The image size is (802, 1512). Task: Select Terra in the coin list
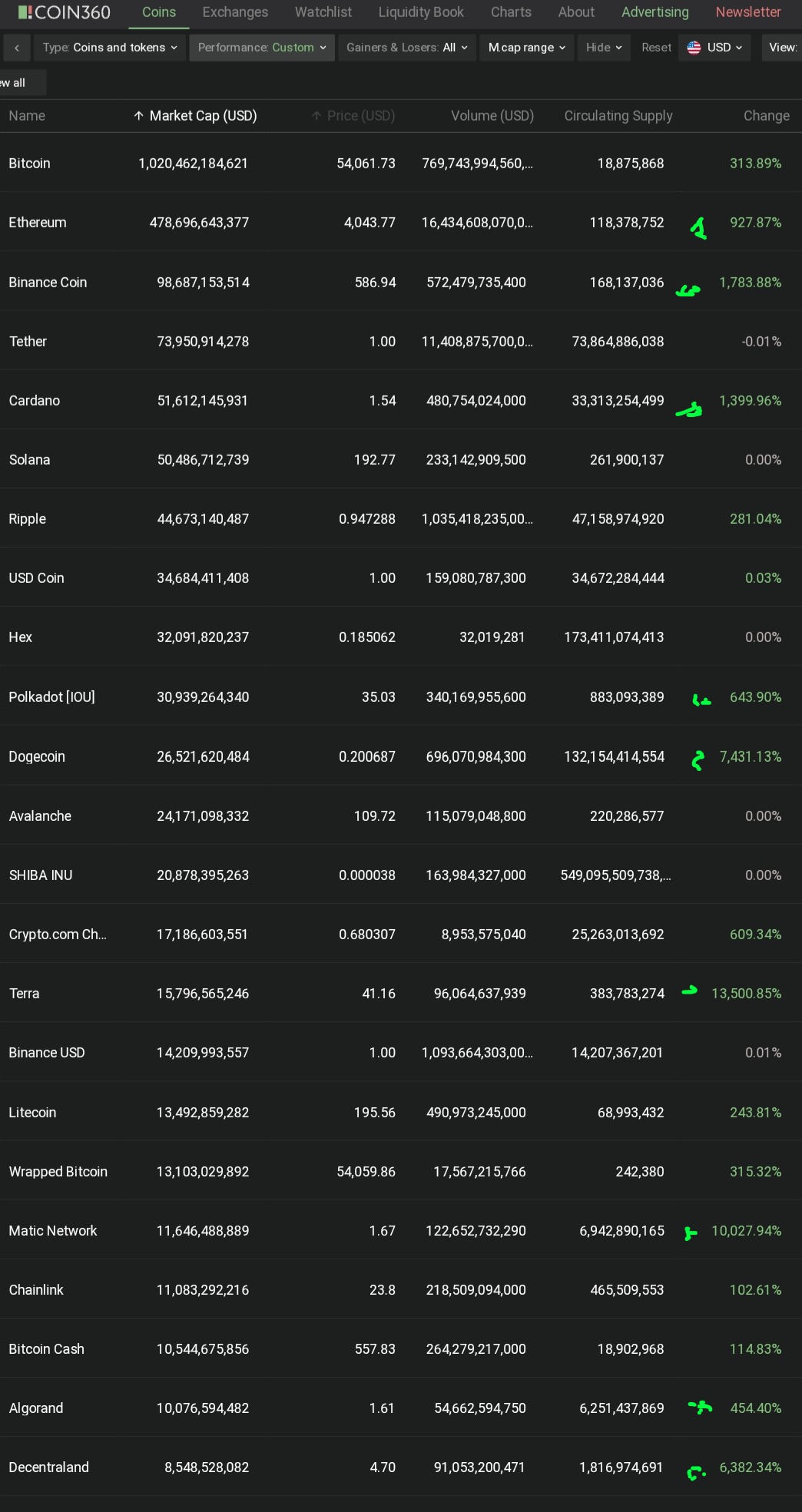(x=24, y=994)
